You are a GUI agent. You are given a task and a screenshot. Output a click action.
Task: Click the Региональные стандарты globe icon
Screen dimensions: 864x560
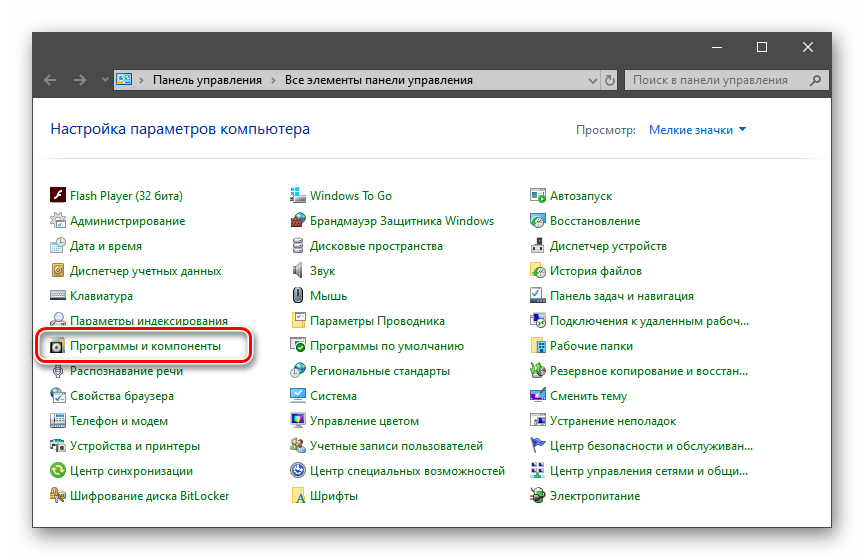(x=298, y=370)
